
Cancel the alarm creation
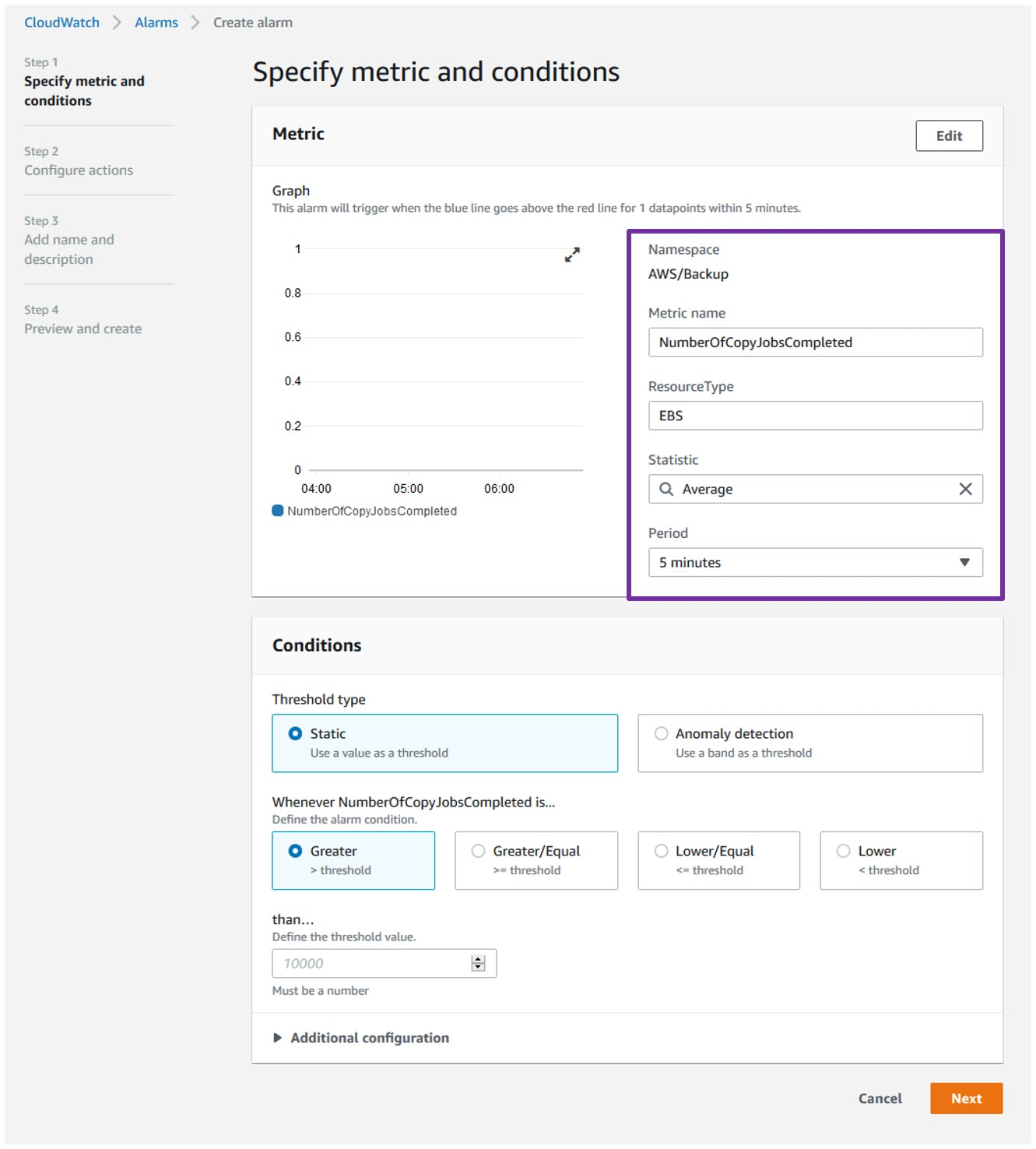(x=879, y=1098)
